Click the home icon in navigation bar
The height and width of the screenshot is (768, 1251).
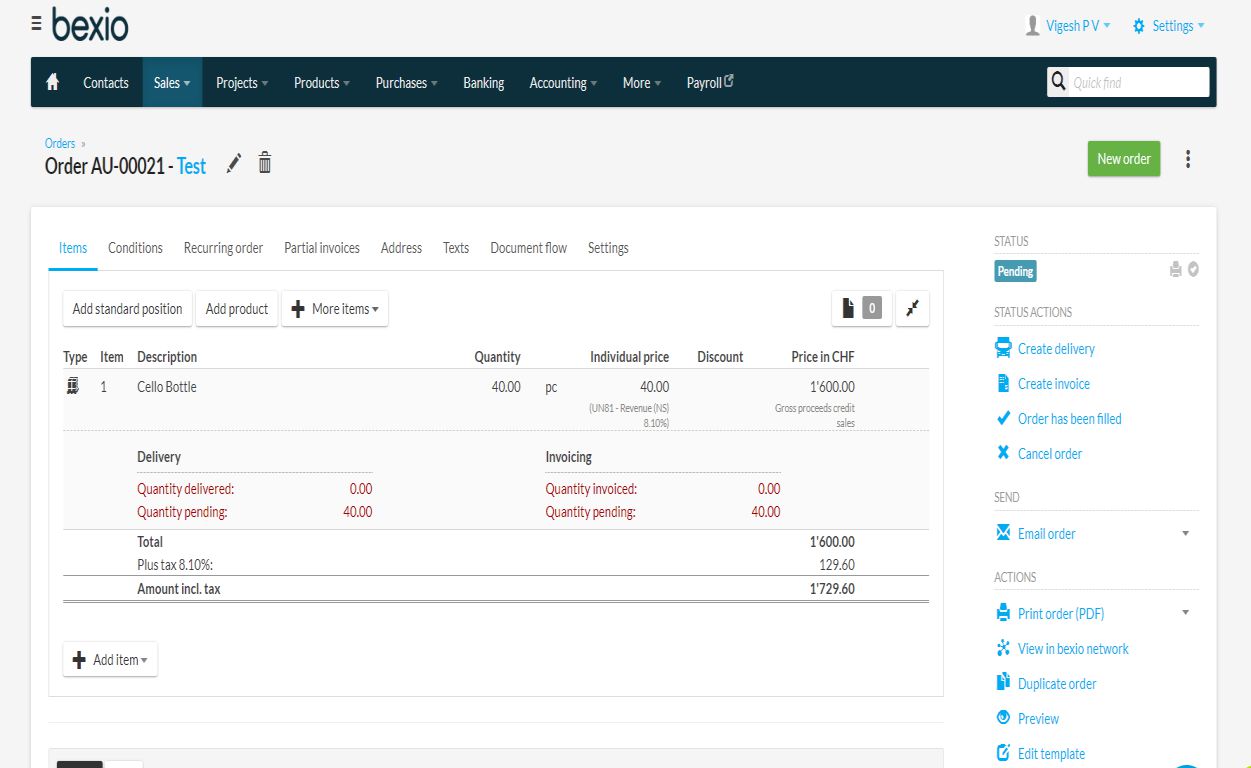click(53, 83)
